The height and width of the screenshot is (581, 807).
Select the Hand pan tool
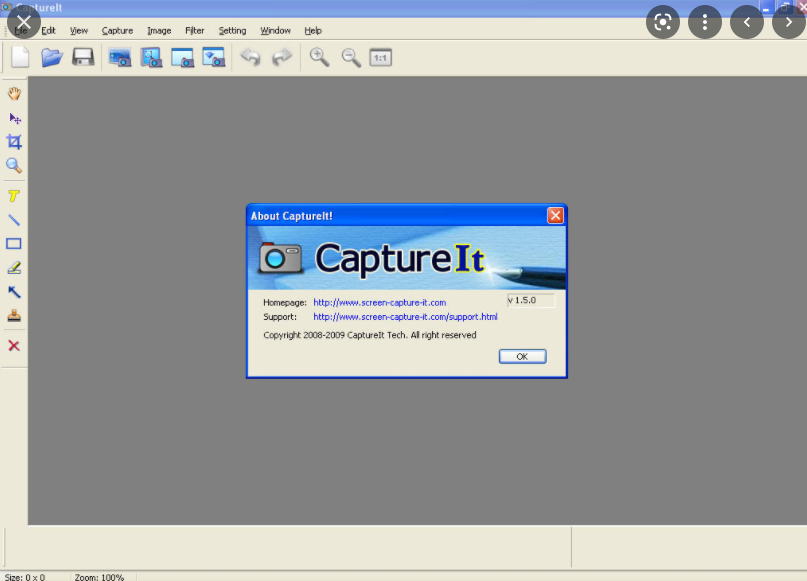pos(14,94)
